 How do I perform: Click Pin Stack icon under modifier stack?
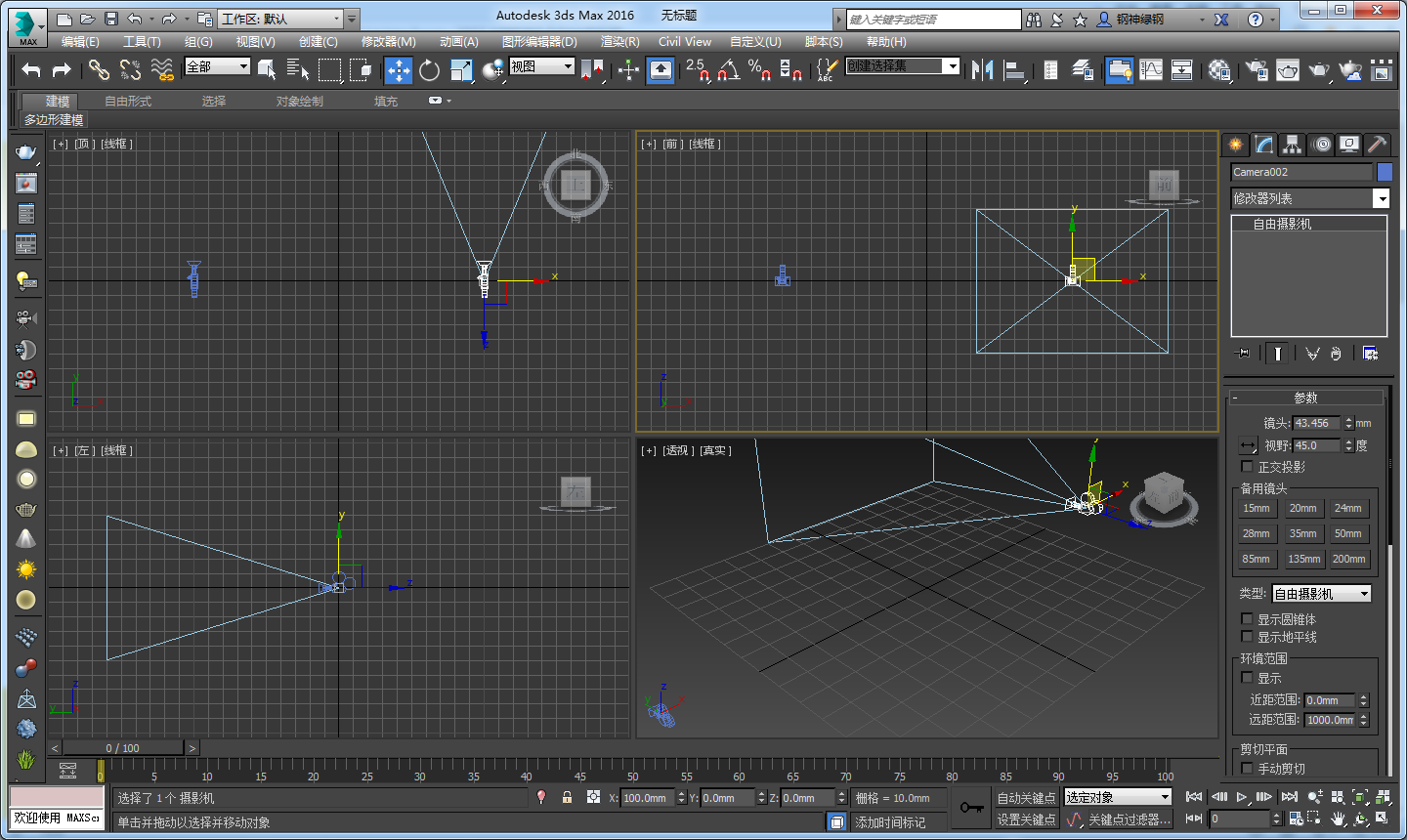pyautogui.click(x=1242, y=354)
